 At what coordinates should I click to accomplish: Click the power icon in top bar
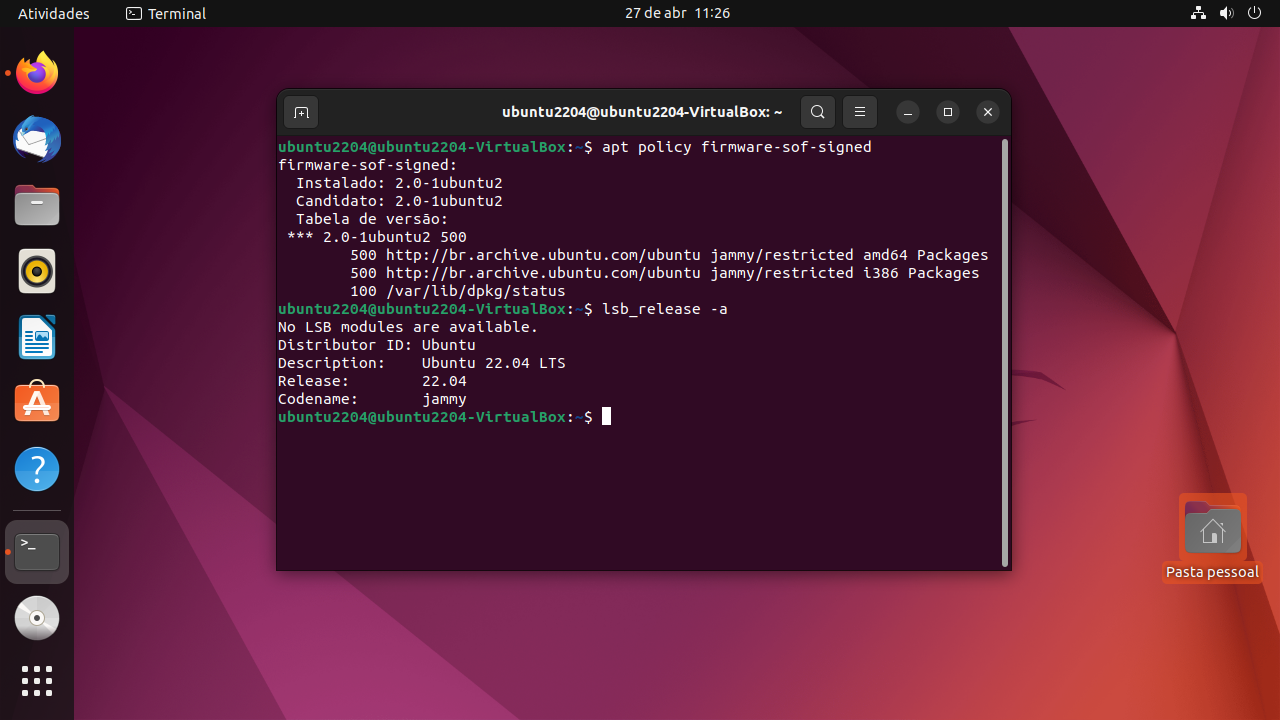(x=1255, y=13)
